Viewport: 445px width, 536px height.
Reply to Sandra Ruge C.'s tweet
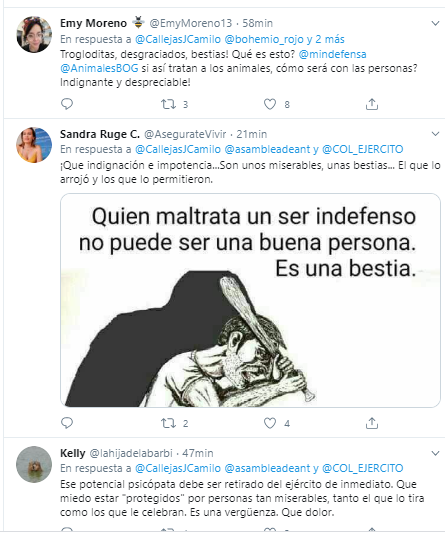pyautogui.click(x=67, y=423)
